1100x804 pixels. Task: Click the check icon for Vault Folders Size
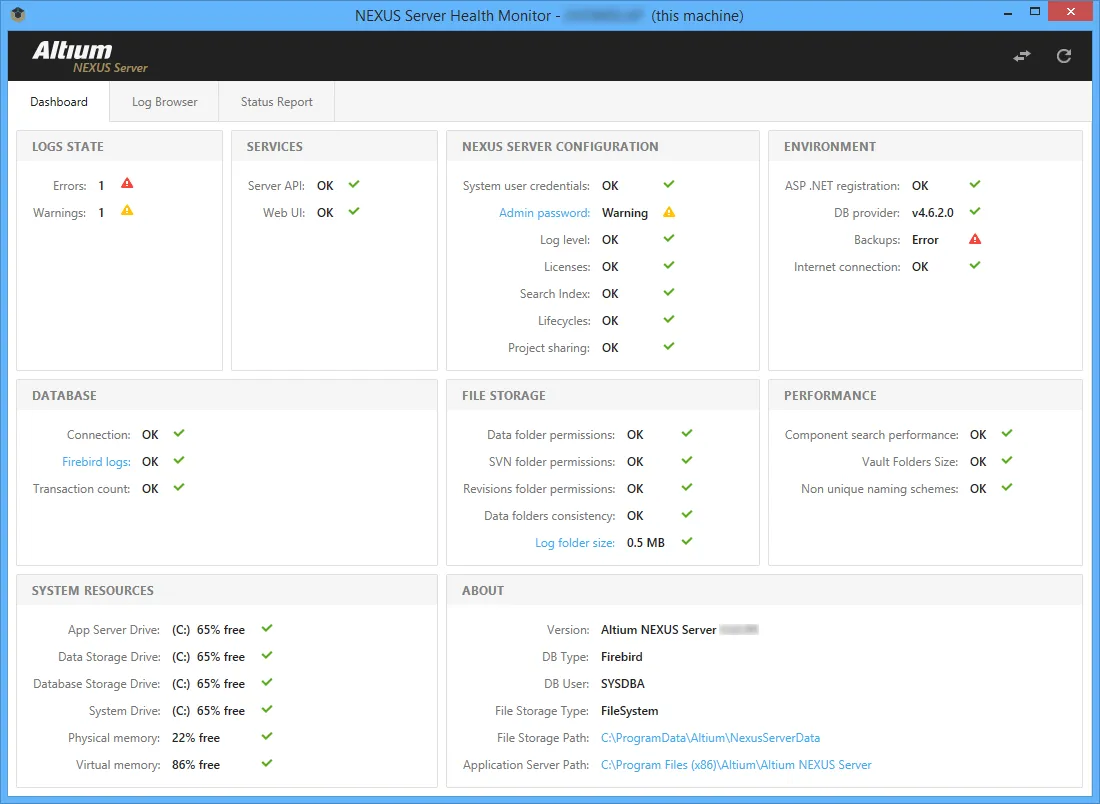coord(1007,461)
